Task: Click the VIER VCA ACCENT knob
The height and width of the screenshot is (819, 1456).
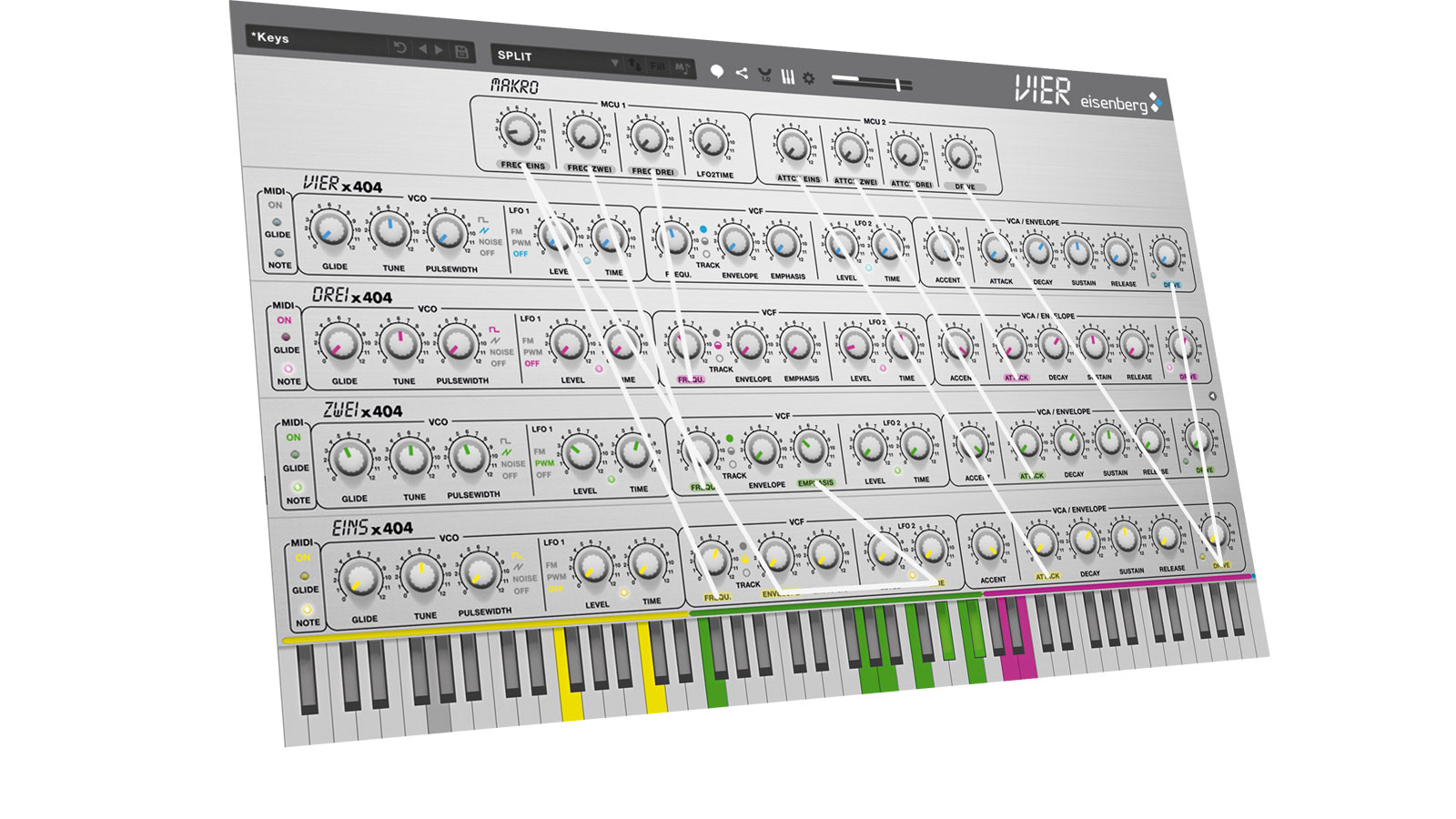Action: (943, 248)
